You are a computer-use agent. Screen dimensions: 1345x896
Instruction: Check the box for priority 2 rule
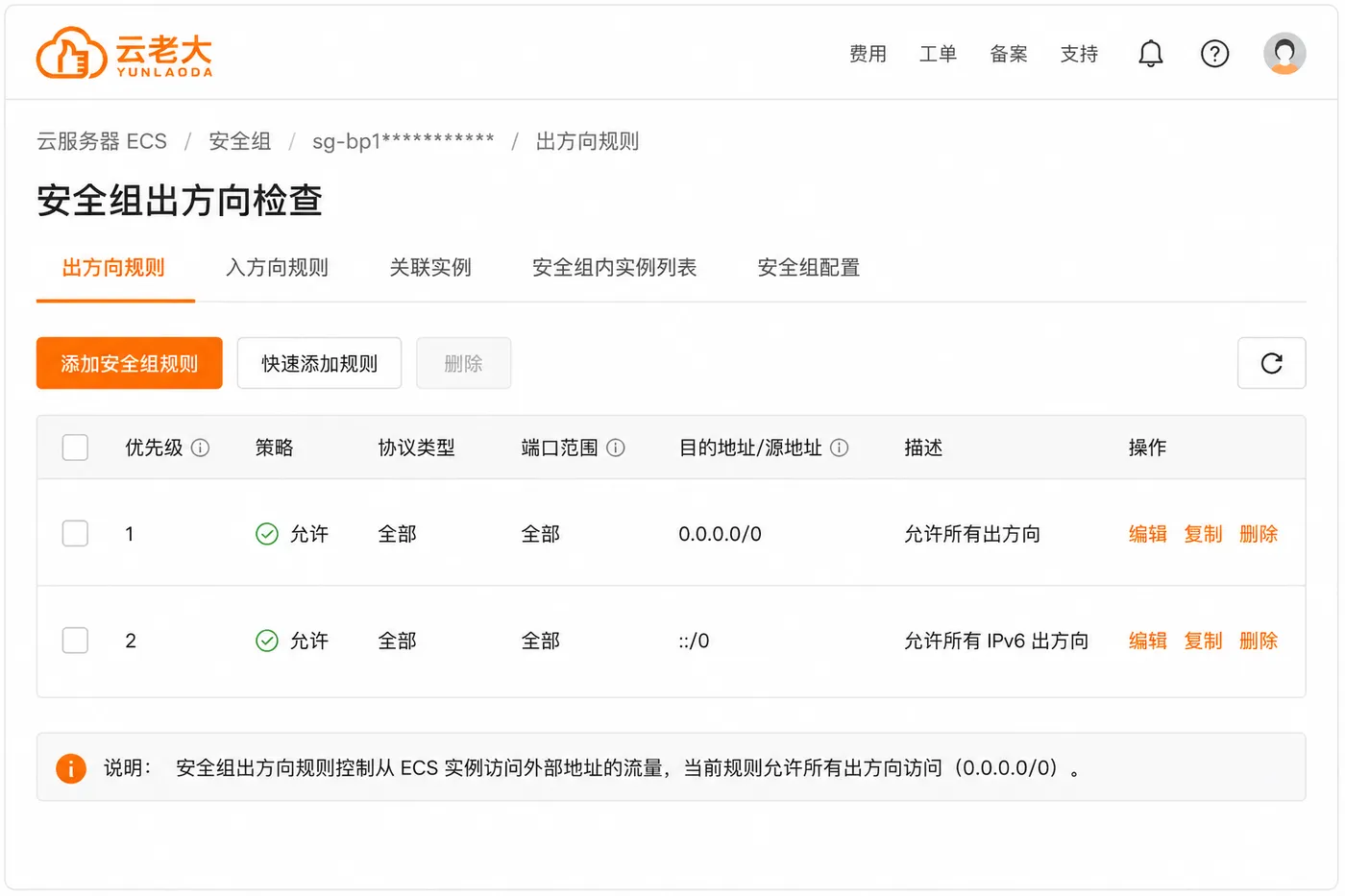(x=75, y=641)
